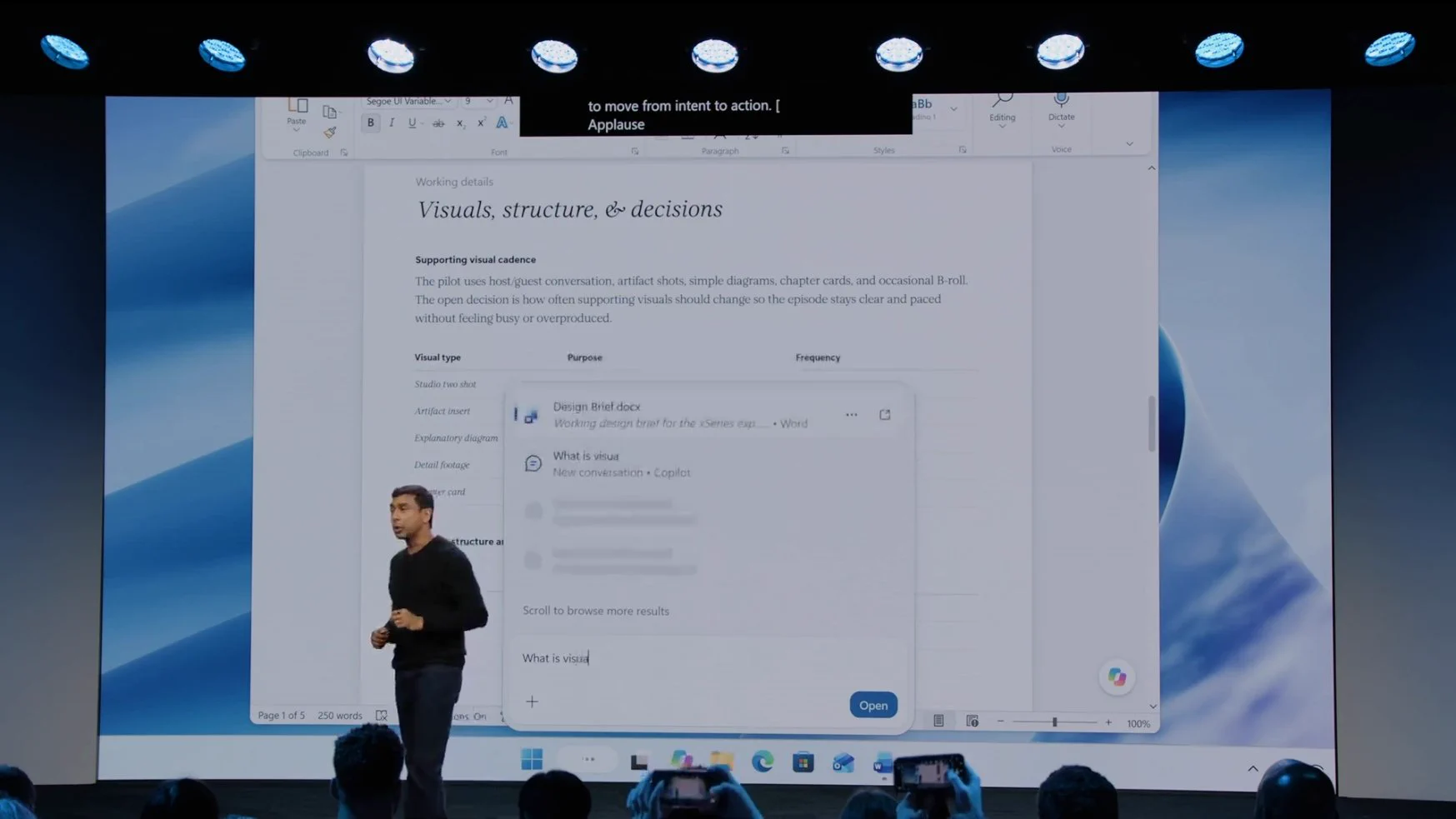Open the Font group dialog launcher
This screenshot has height=819, width=1456.
pyautogui.click(x=635, y=152)
